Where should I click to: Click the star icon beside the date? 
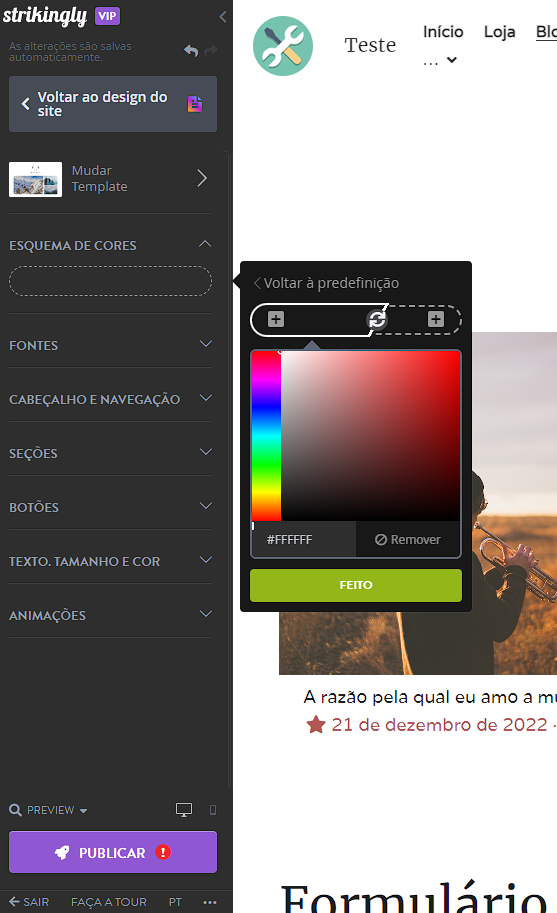click(x=316, y=725)
